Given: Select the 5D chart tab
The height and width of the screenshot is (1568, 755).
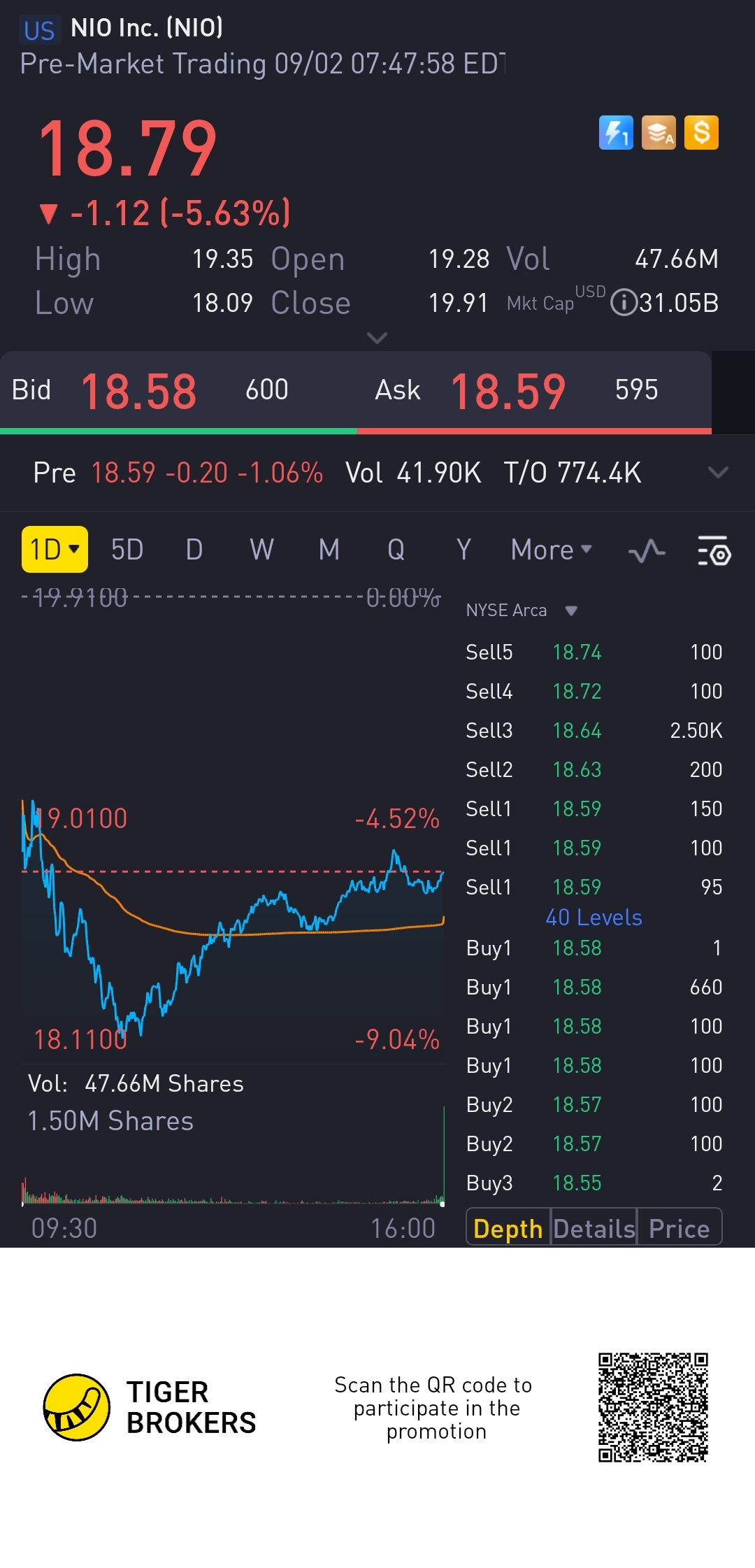Looking at the screenshot, I should [x=127, y=550].
